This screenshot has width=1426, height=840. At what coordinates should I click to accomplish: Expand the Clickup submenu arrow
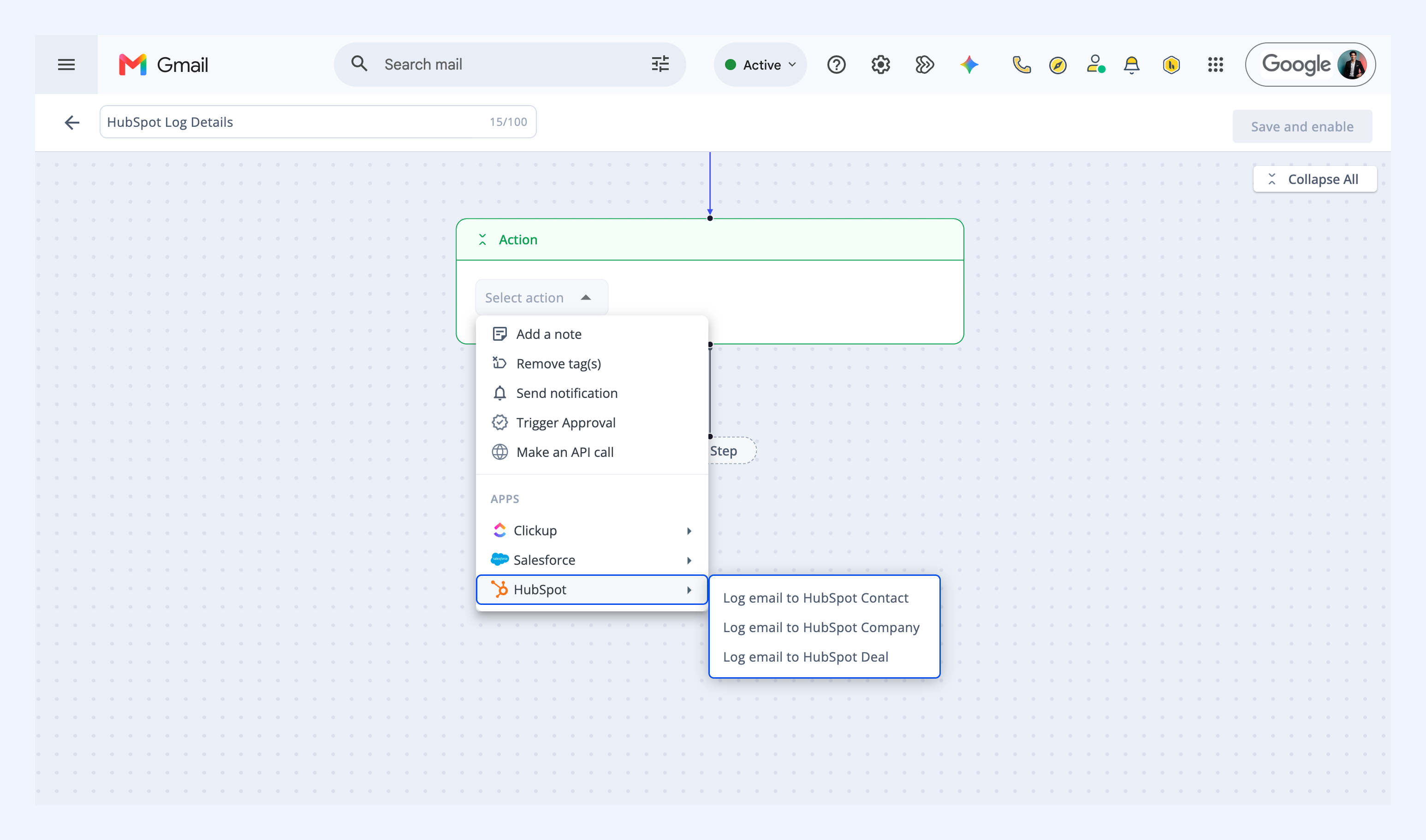tap(689, 530)
